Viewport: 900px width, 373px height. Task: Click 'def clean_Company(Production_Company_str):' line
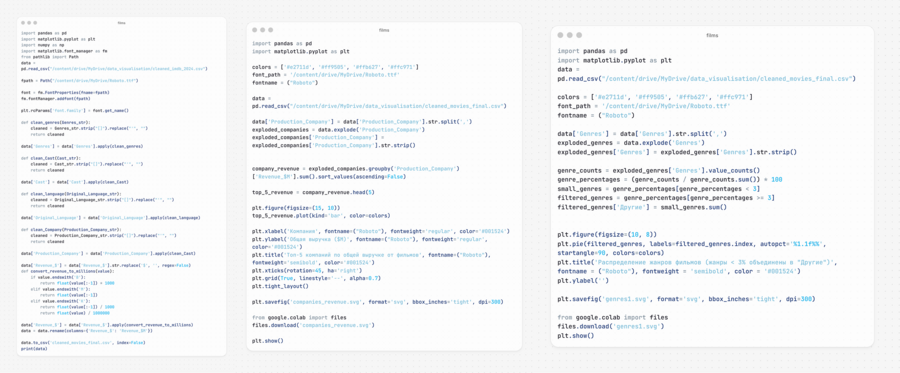(x=72, y=229)
